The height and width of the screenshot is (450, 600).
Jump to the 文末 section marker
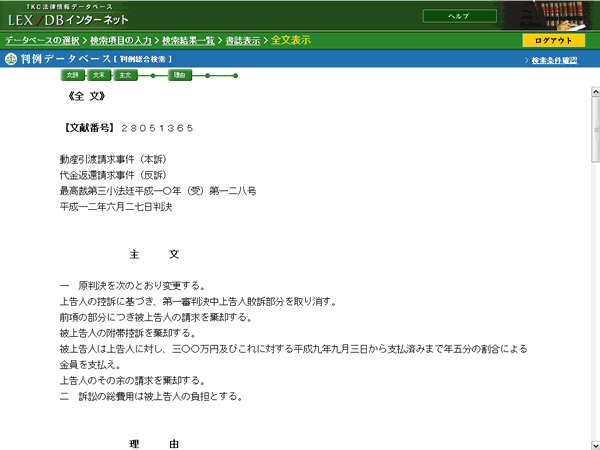(x=99, y=75)
